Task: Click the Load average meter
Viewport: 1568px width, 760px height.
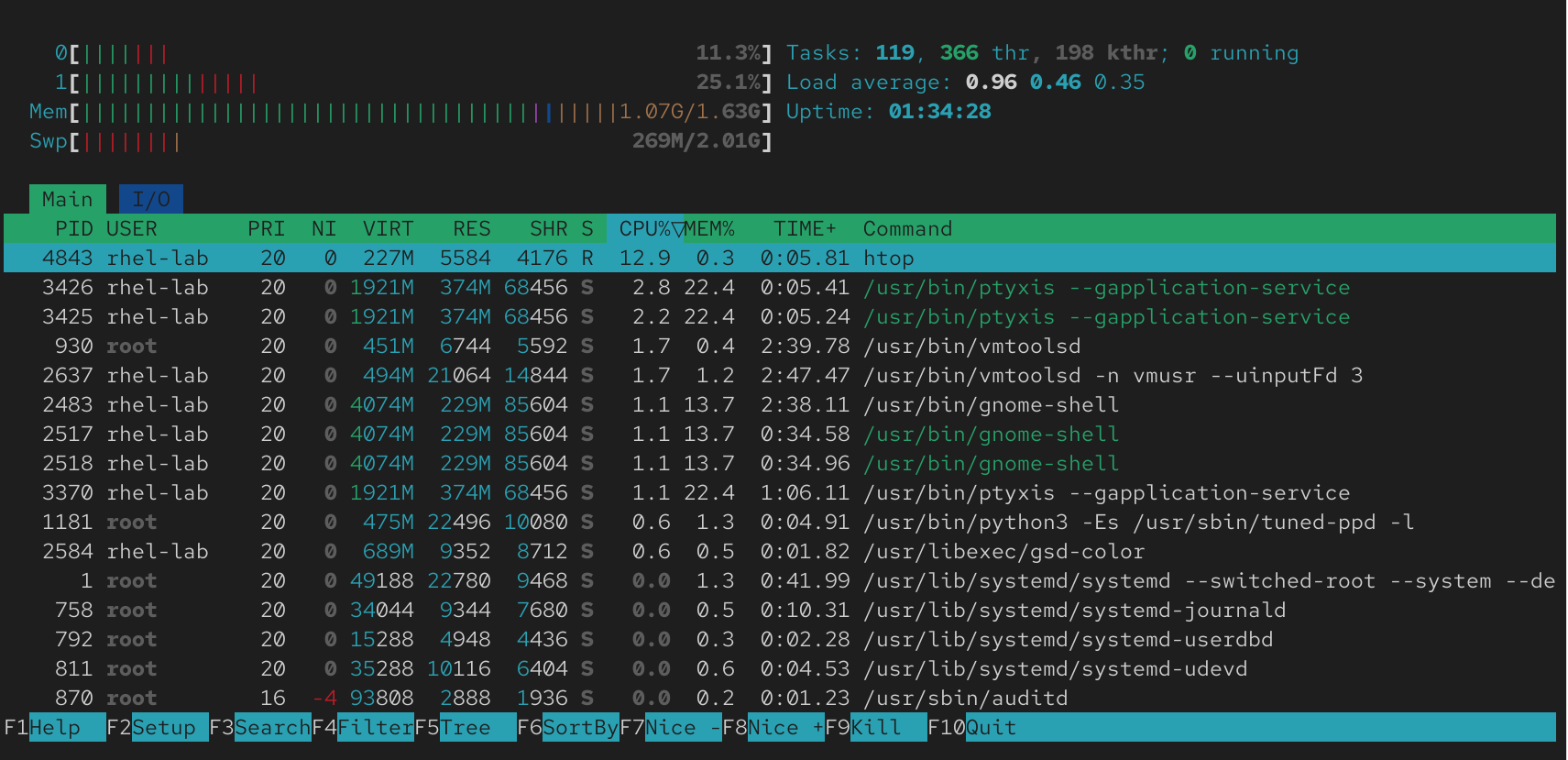Action: pyautogui.click(x=966, y=82)
